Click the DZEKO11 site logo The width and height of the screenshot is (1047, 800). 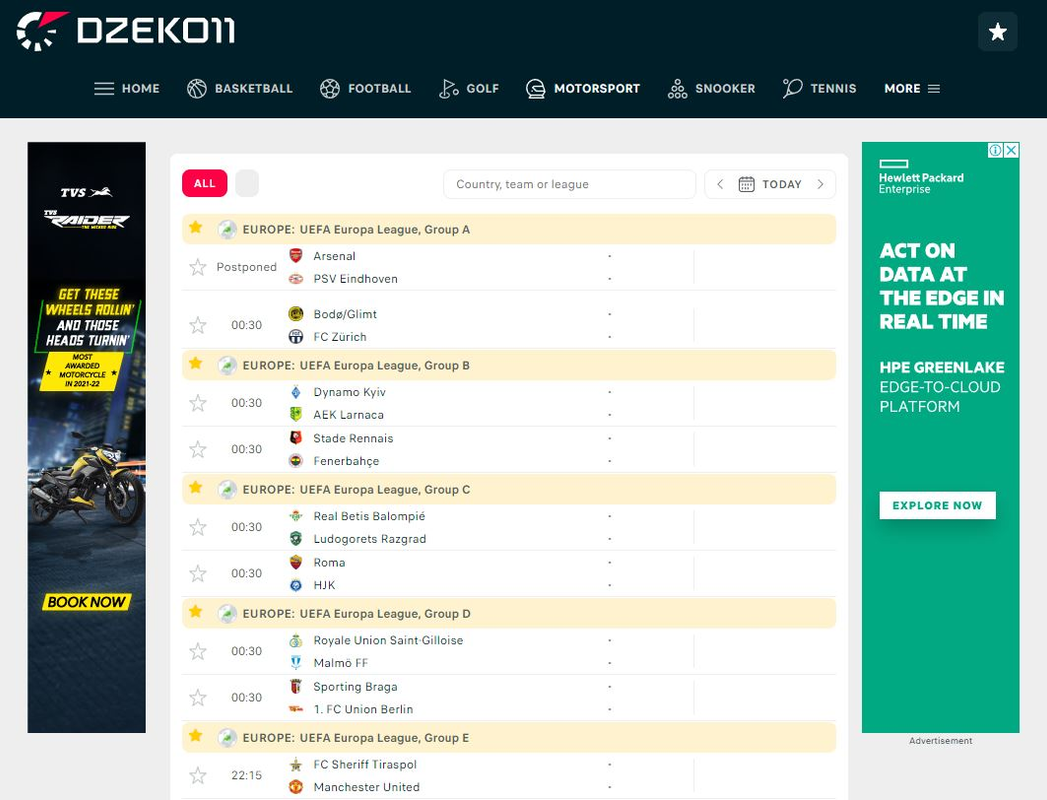pyautogui.click(x=126, y=31)
